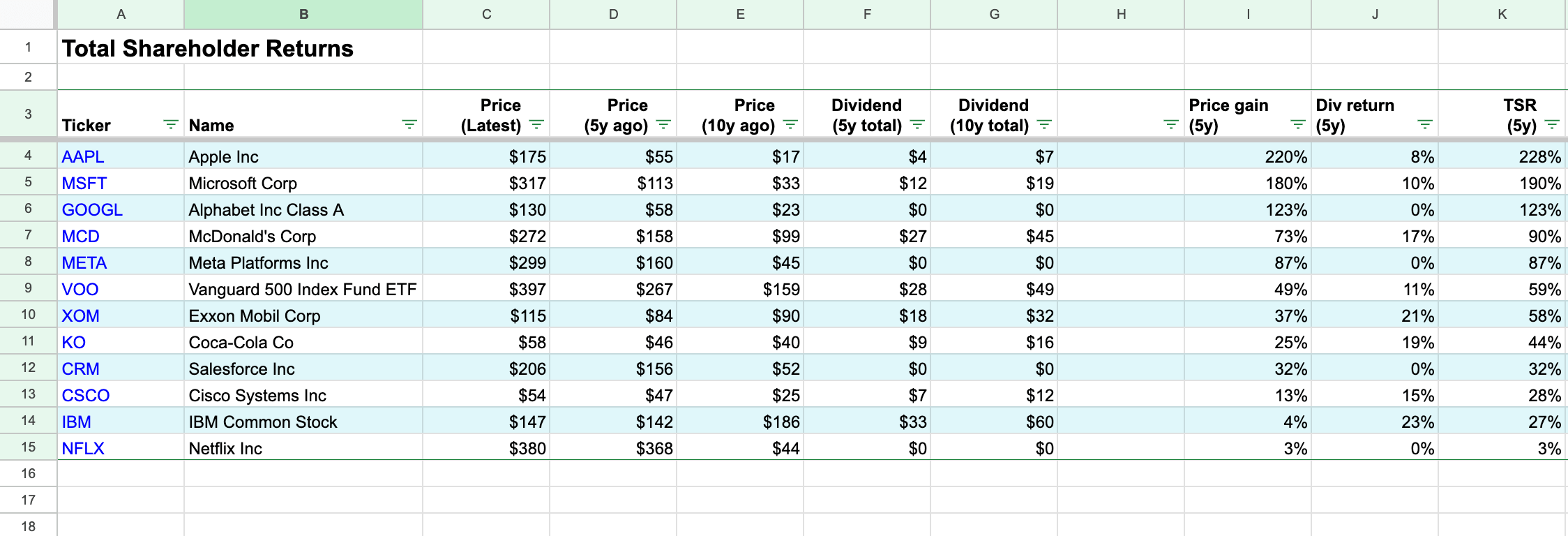
Task: Select column K header
Action: pos(1502,14)
